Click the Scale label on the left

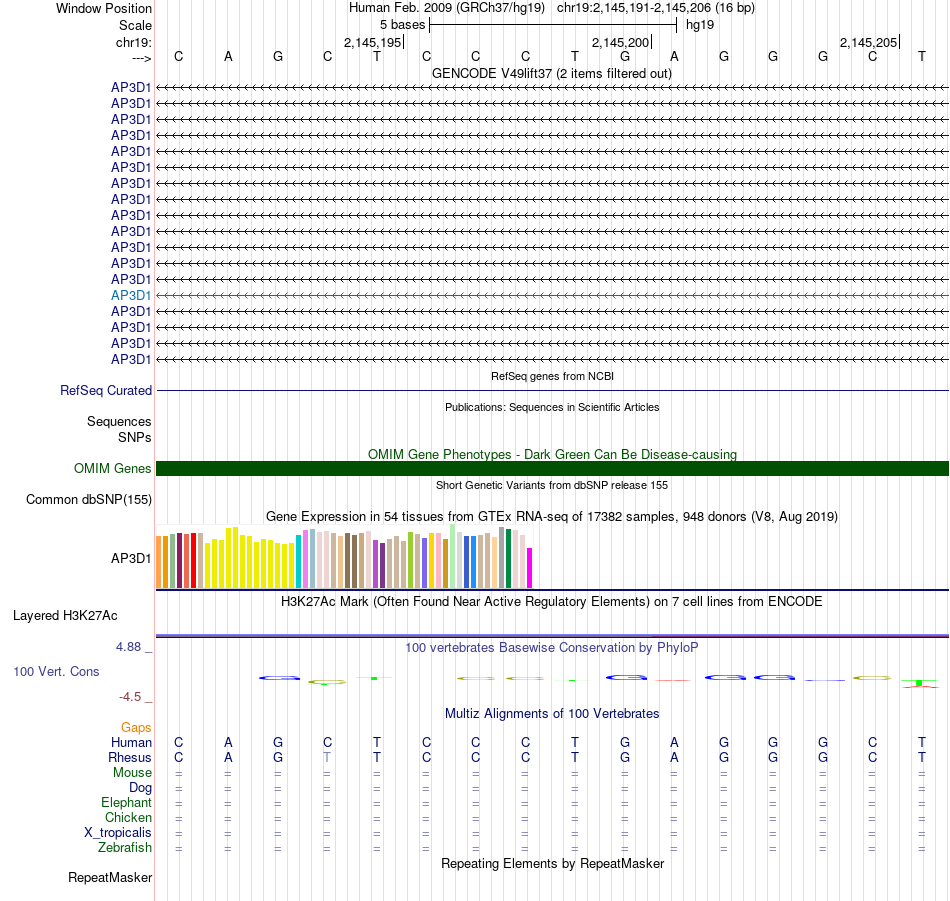point(136,25)
